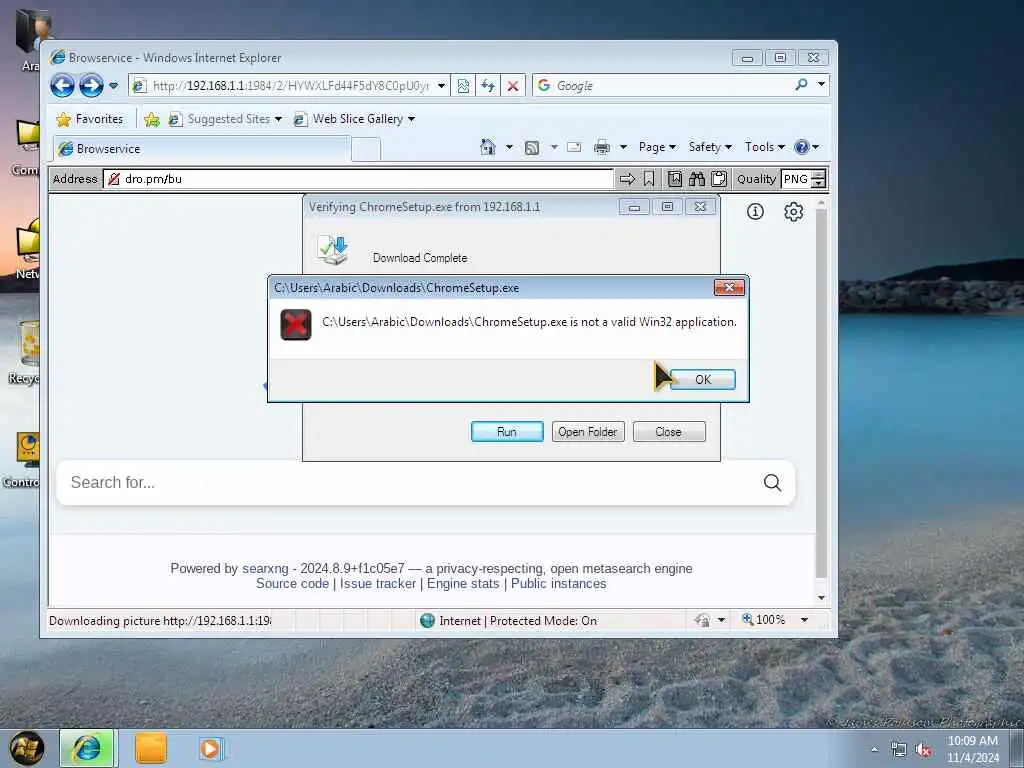This screenshot has height=768, width=1024.
Task: Expand IE address bar URL history dropdown
Action: point(441,86)
